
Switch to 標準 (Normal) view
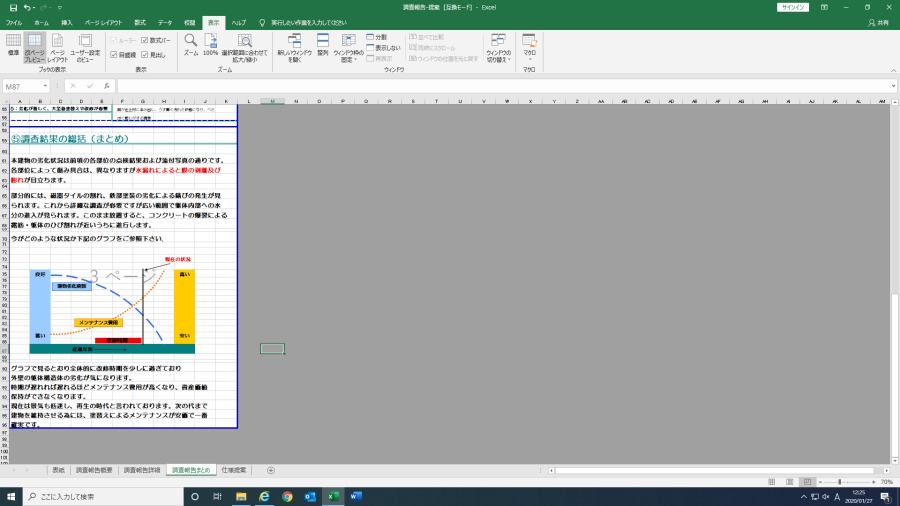tap(13, 45)
